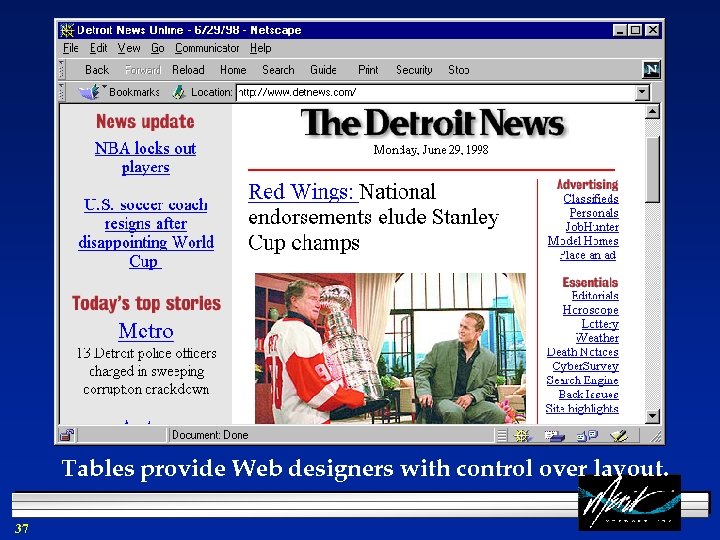Open the Classifieds link
The image size is (720, 540).
(x=591, y=199)
